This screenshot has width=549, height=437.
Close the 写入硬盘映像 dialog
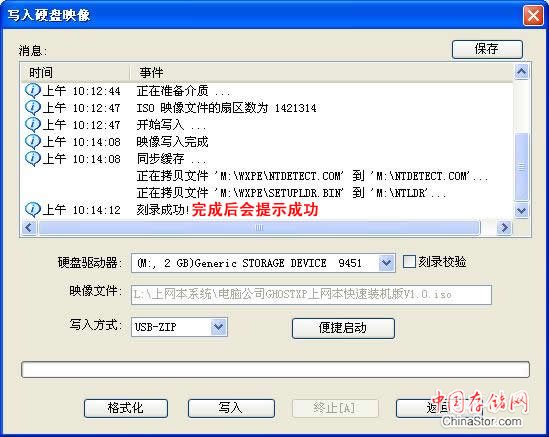533,15
